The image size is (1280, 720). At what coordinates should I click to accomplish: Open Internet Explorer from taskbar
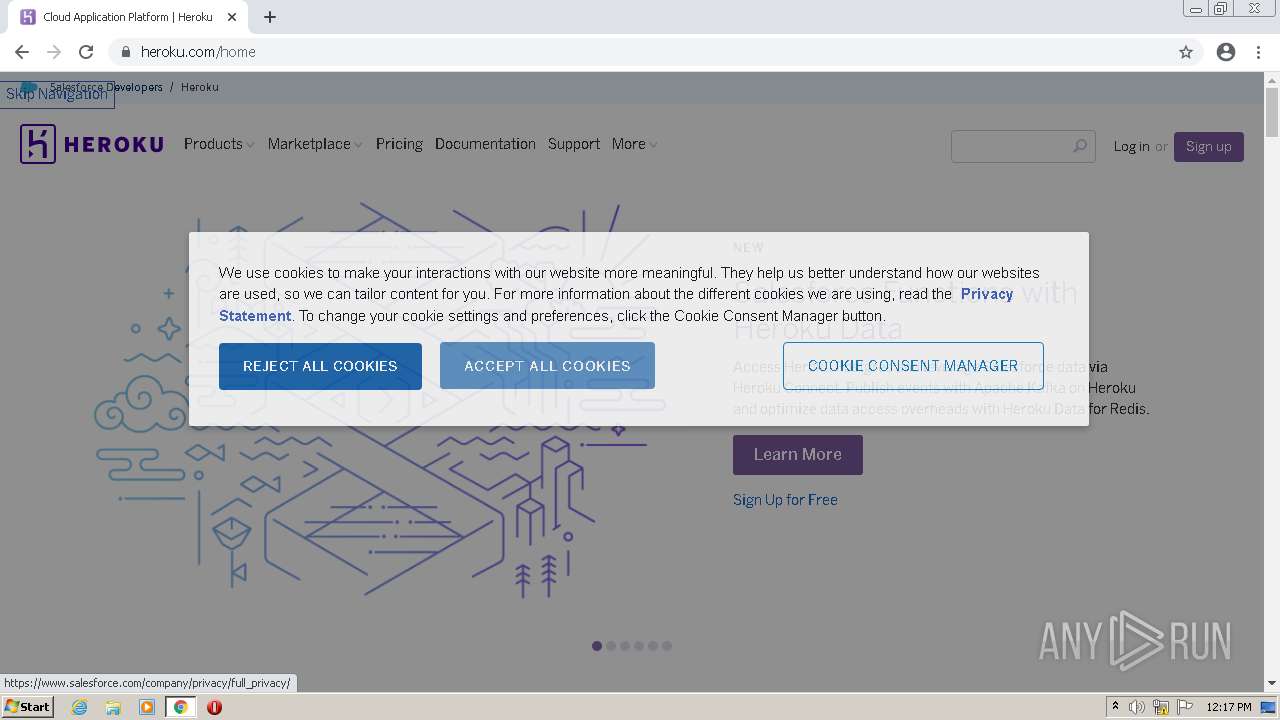79,707
